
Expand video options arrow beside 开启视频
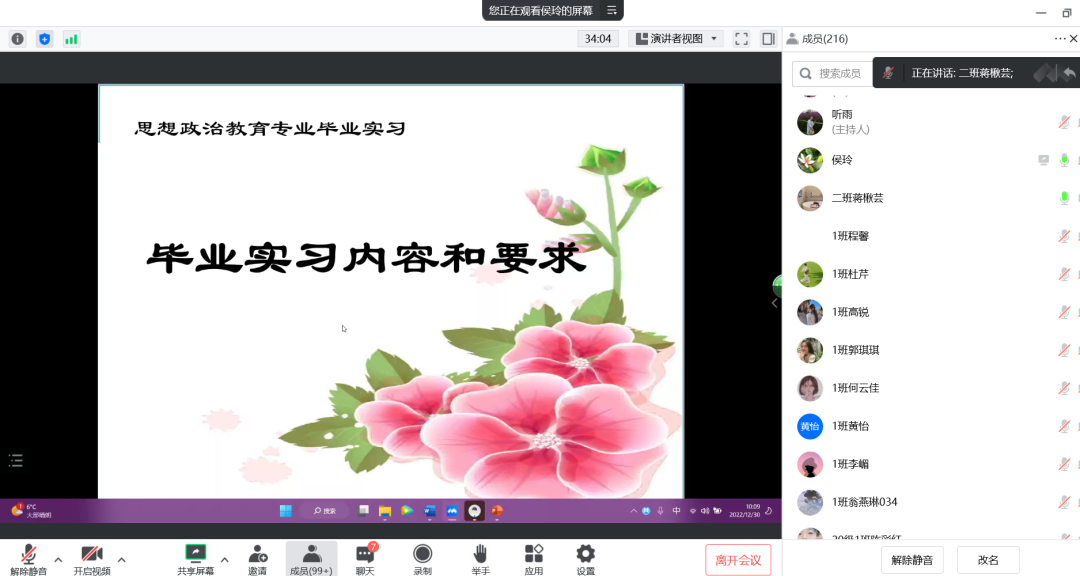(x=122, y=559)
